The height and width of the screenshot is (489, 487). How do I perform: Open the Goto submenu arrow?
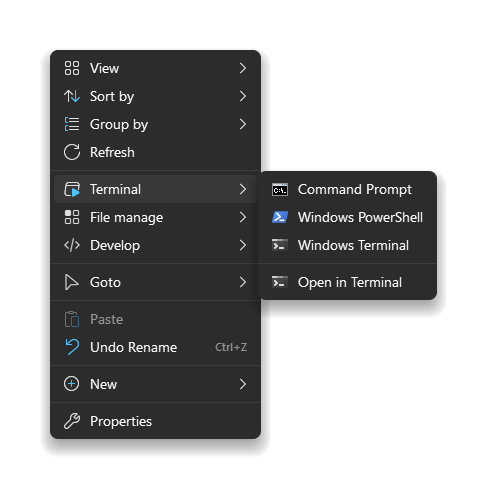tap(243, 282)
